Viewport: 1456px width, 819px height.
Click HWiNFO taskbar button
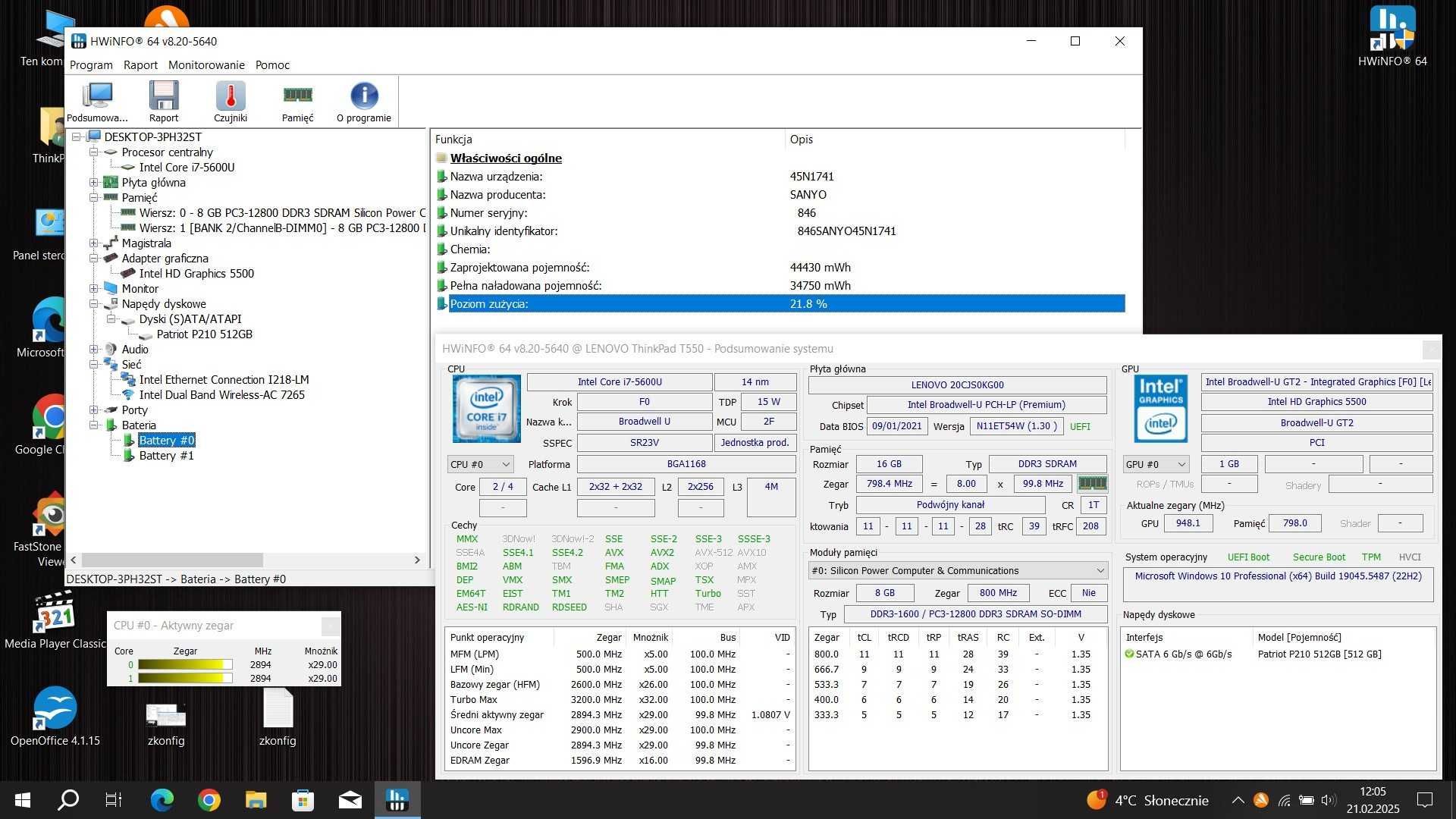click(397, 800)
